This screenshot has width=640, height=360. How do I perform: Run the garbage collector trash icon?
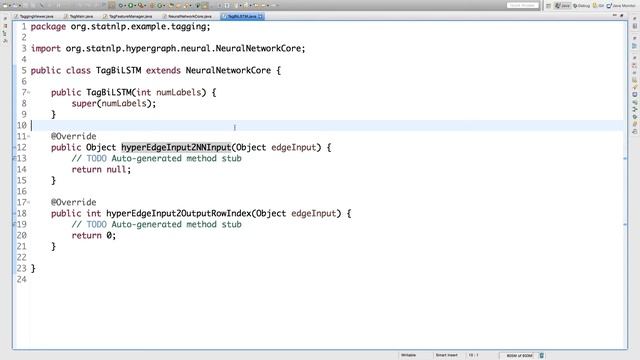pos(542,356)
